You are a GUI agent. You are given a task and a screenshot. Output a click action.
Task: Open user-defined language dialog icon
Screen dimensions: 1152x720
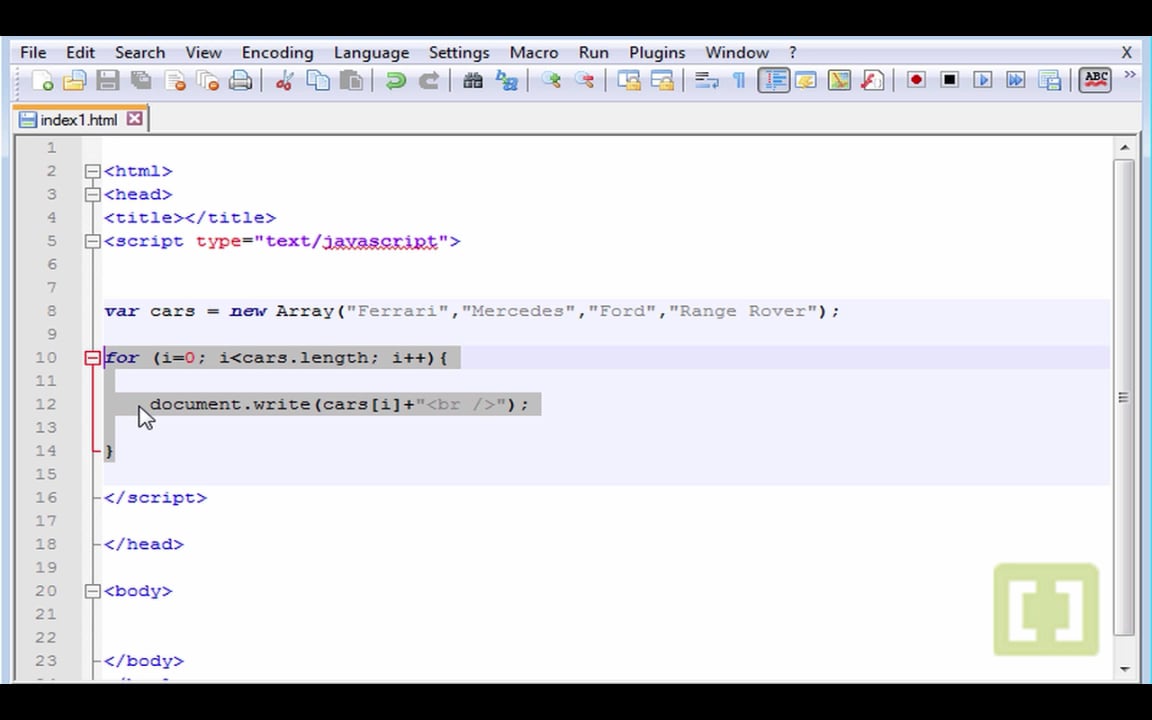(806, 80)
